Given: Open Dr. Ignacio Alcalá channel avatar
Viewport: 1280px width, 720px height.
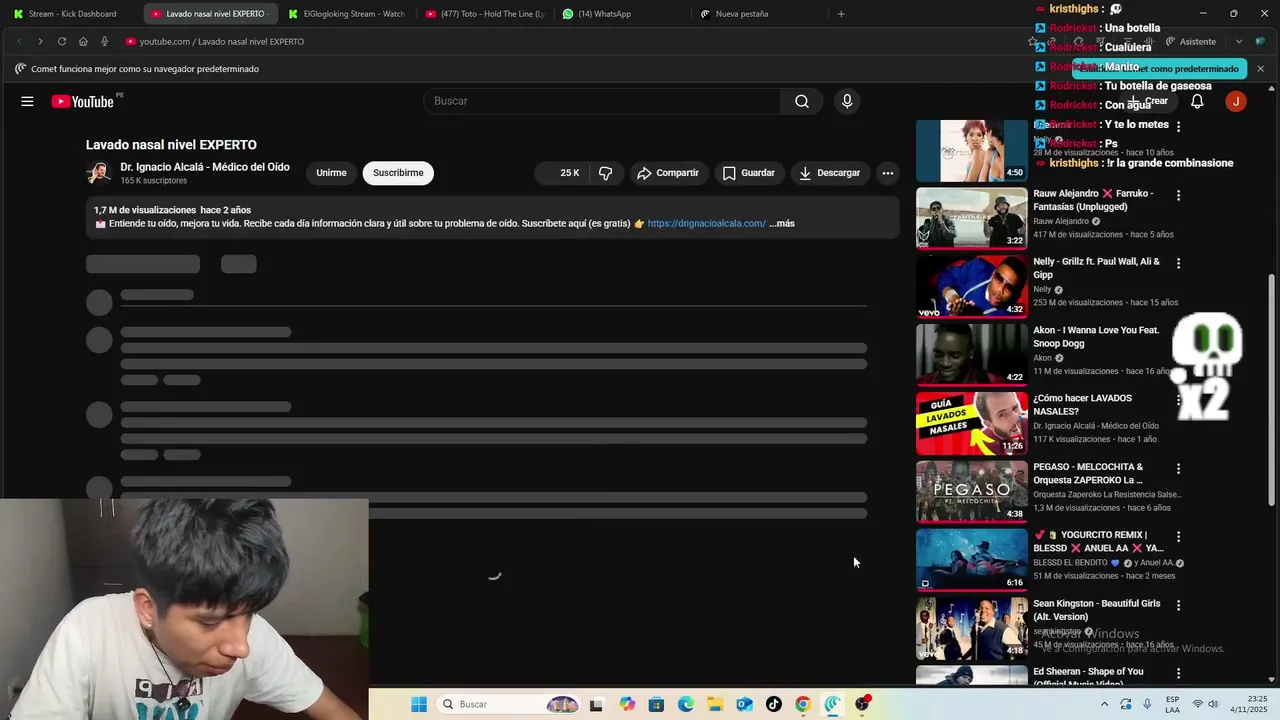Looking at the screenshot, I should [x=98, y=173].
